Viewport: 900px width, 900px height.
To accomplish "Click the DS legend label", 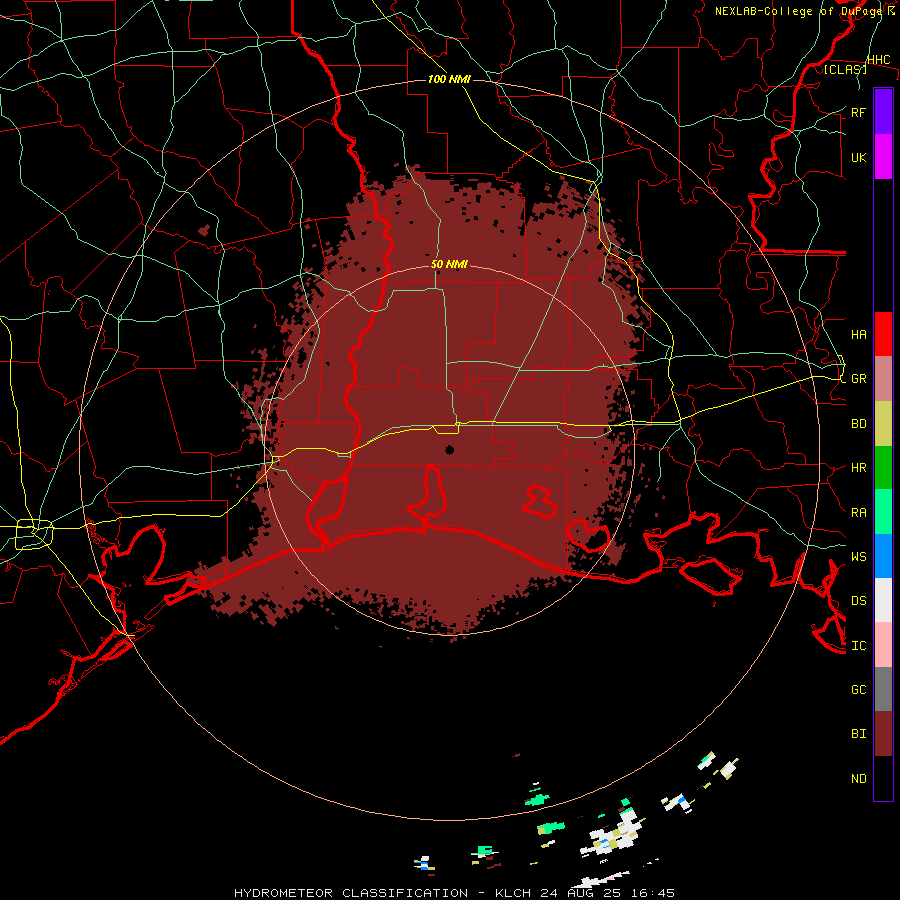I will click(x=858, y=600).
